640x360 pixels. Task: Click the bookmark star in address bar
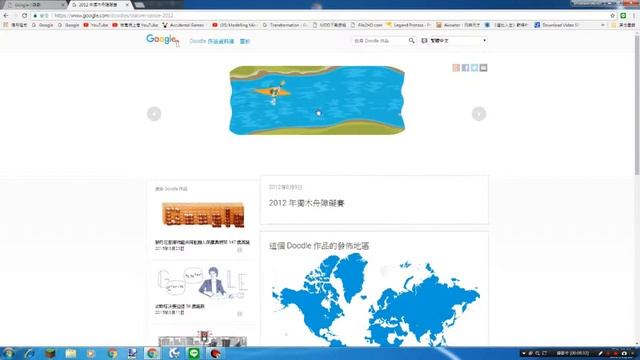click(x=613, y=16)
